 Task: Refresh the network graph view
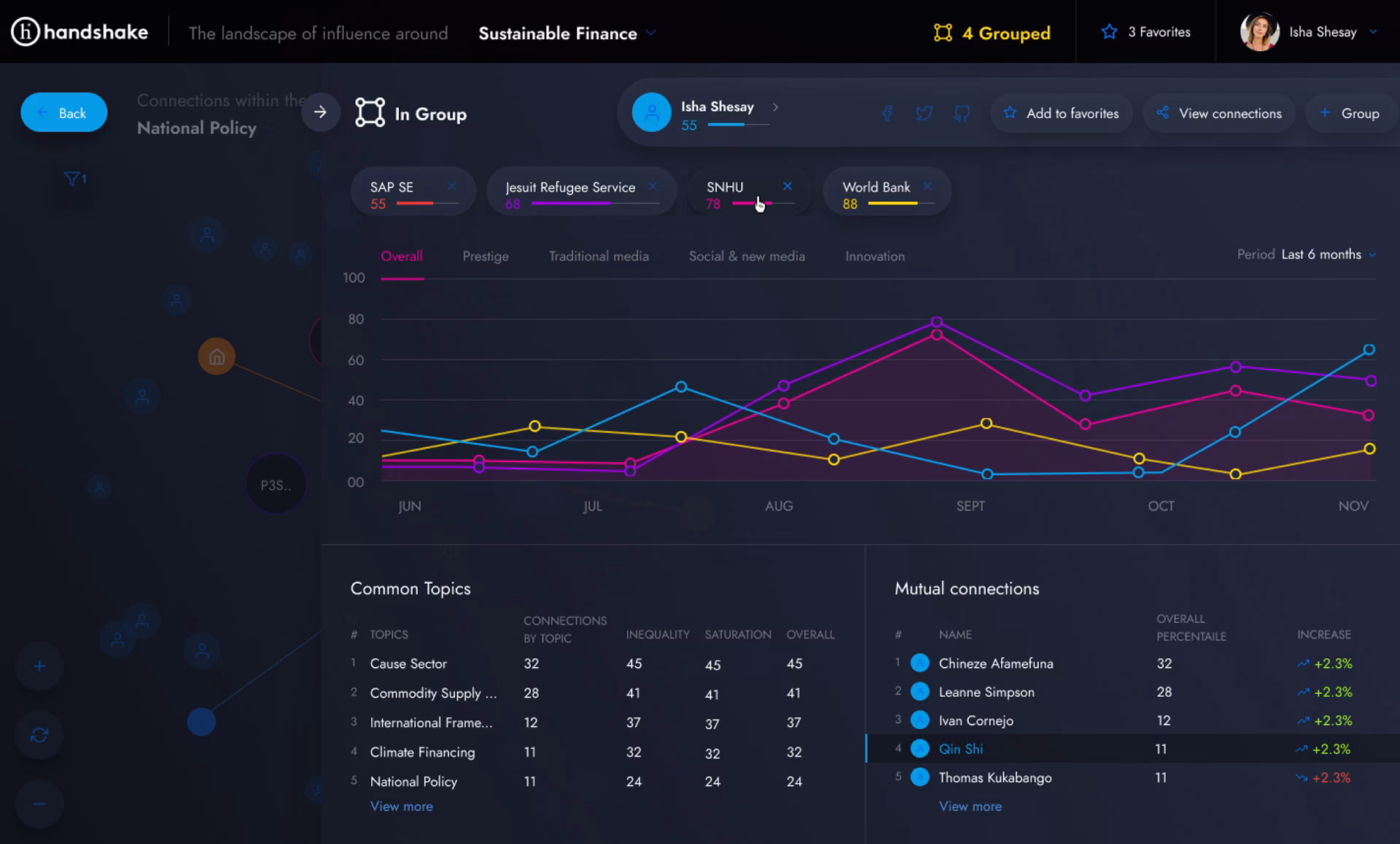pyautogui.click(x=39, y=735)
